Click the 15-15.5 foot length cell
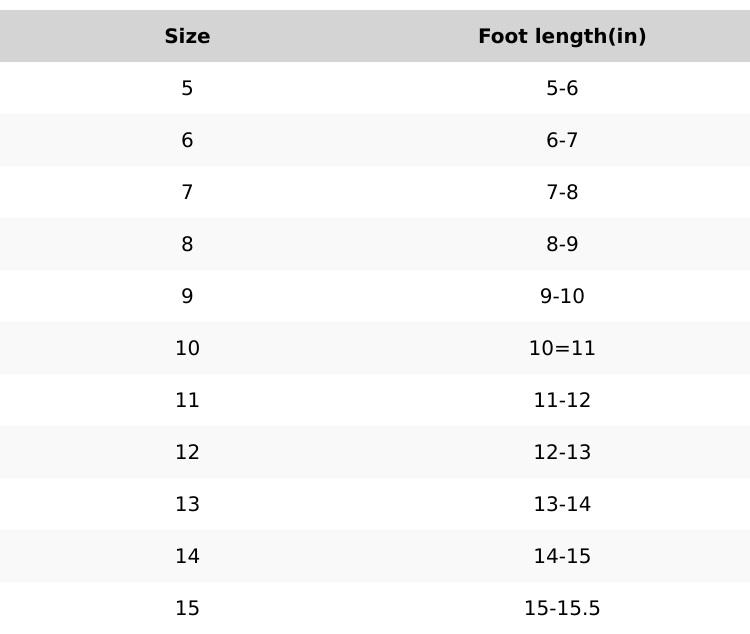The image size is (750, 634). [562, 609]
